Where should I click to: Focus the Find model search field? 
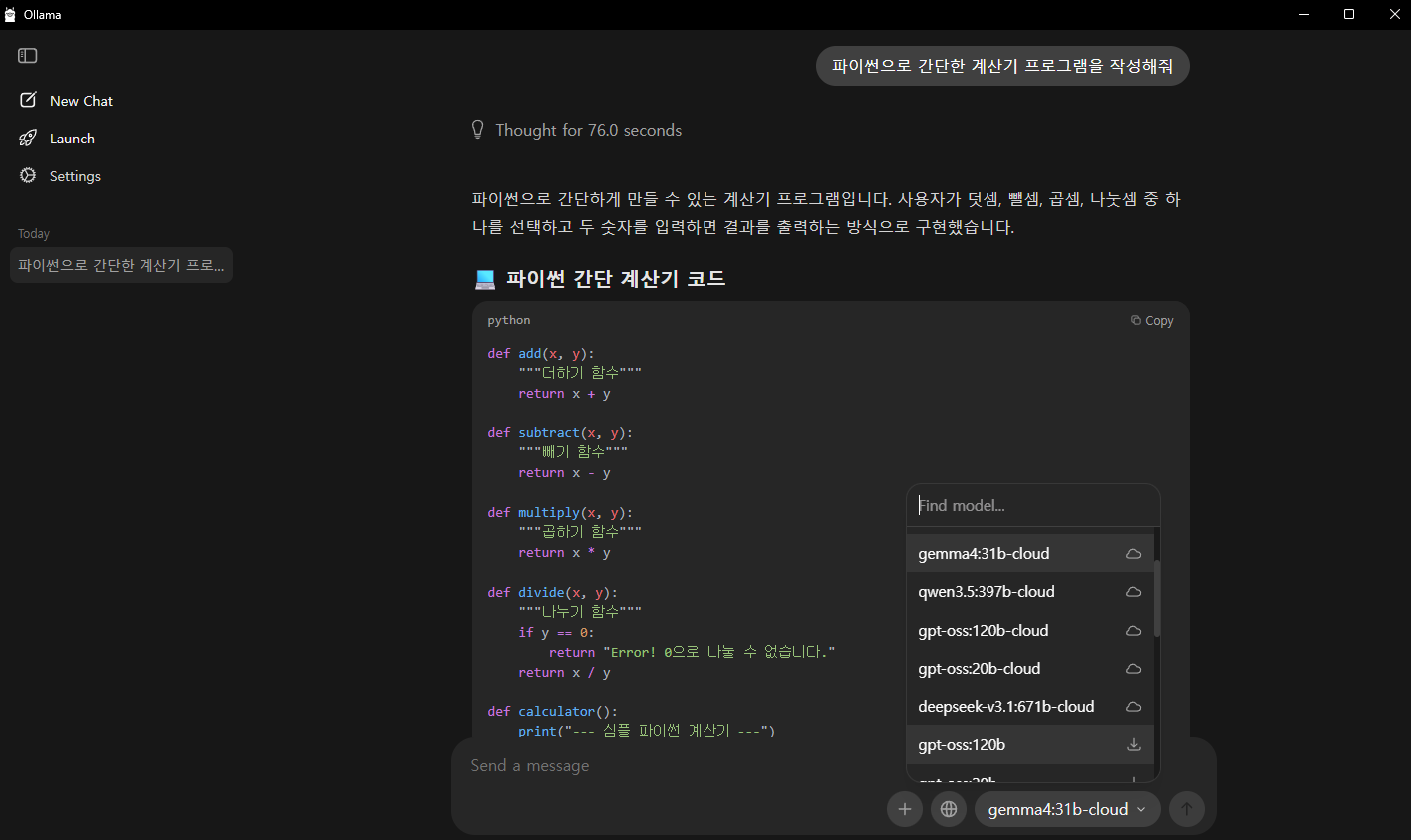pos(1033,506)
